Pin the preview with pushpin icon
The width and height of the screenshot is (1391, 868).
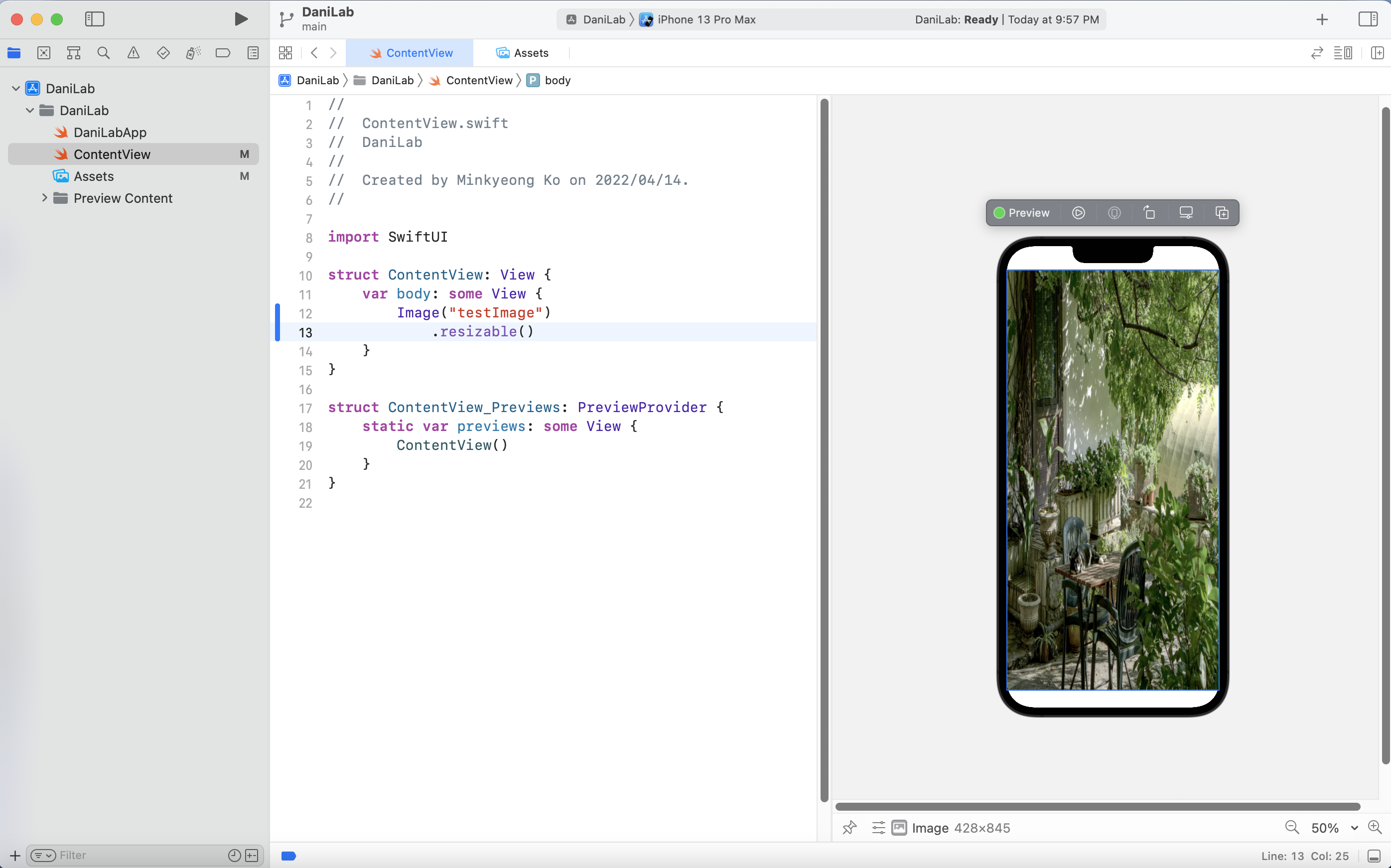pyautogui.click(x=849, y=827)
